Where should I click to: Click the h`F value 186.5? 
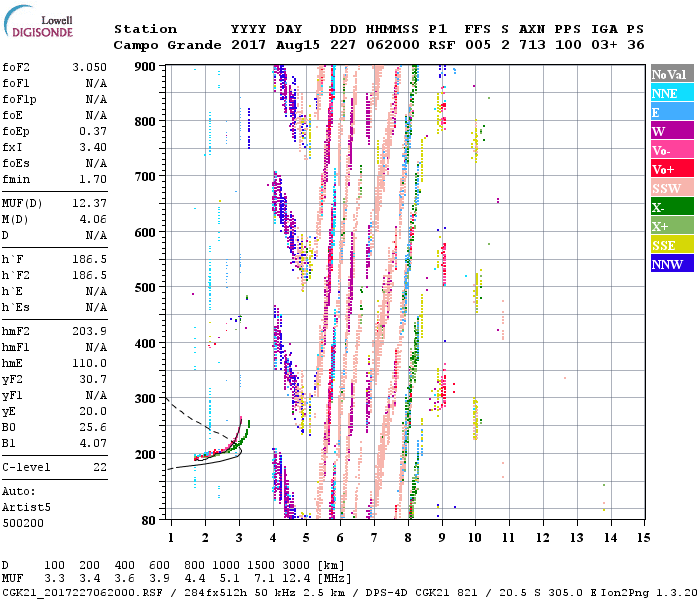89,259
